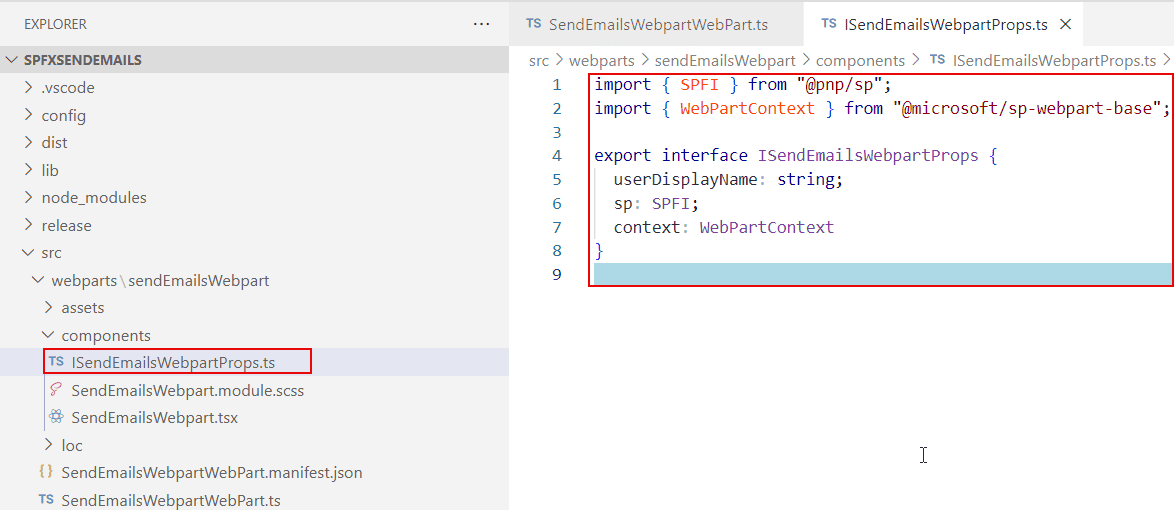Click line number 9 in the gutter
The image size is (1174, 510).
(x=556, y=274)
